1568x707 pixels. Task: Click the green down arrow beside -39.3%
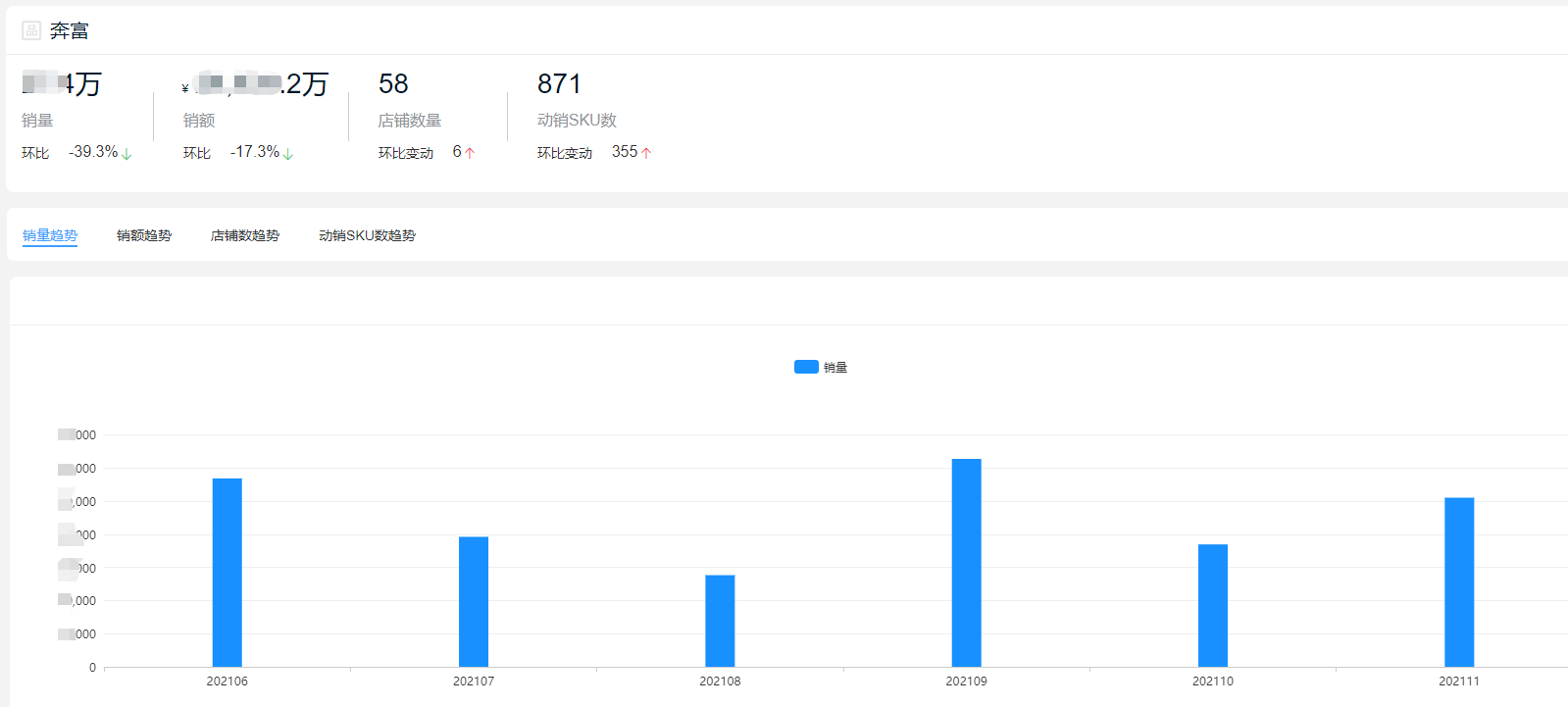click(x=126, y=153)
